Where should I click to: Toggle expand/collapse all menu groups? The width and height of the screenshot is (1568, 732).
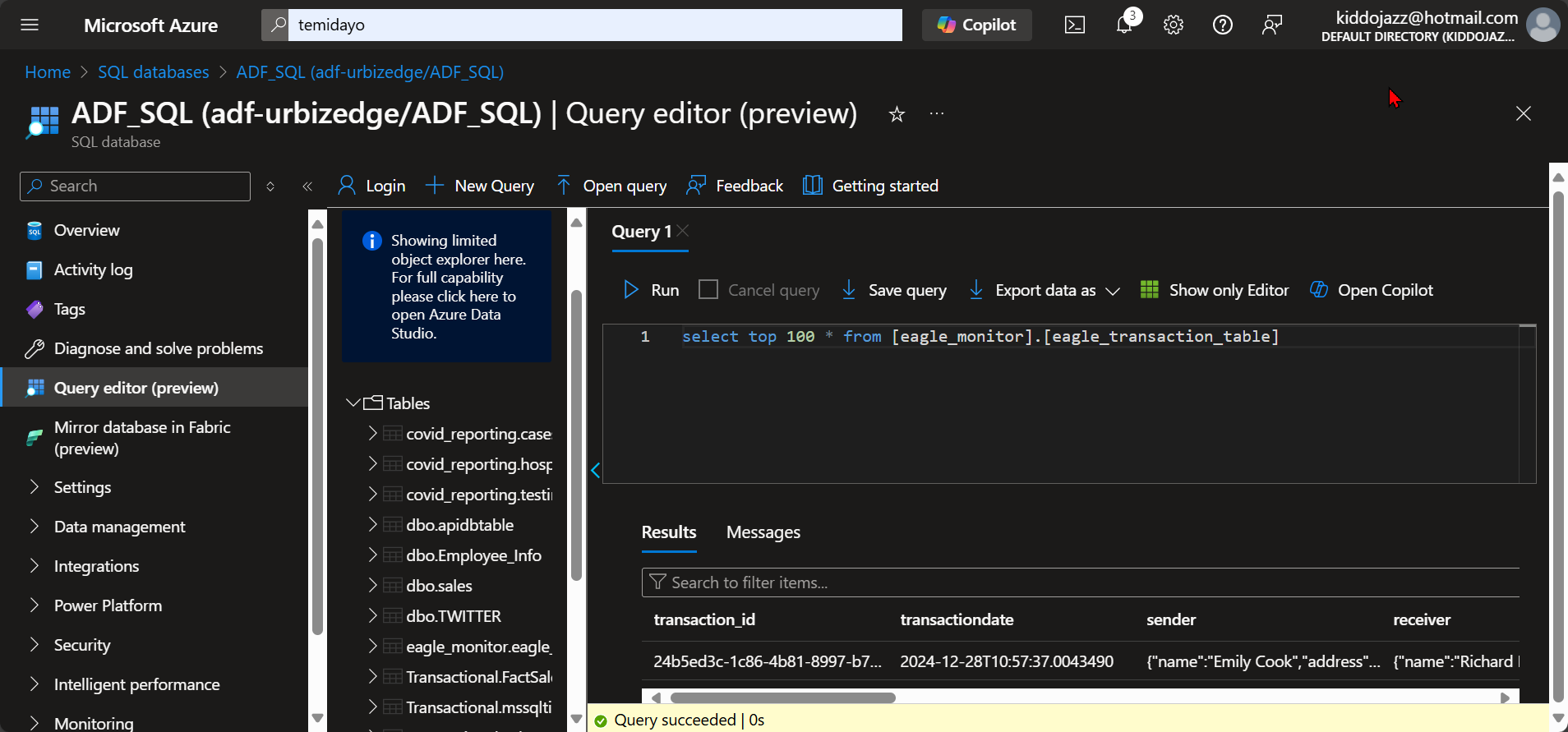270,186
